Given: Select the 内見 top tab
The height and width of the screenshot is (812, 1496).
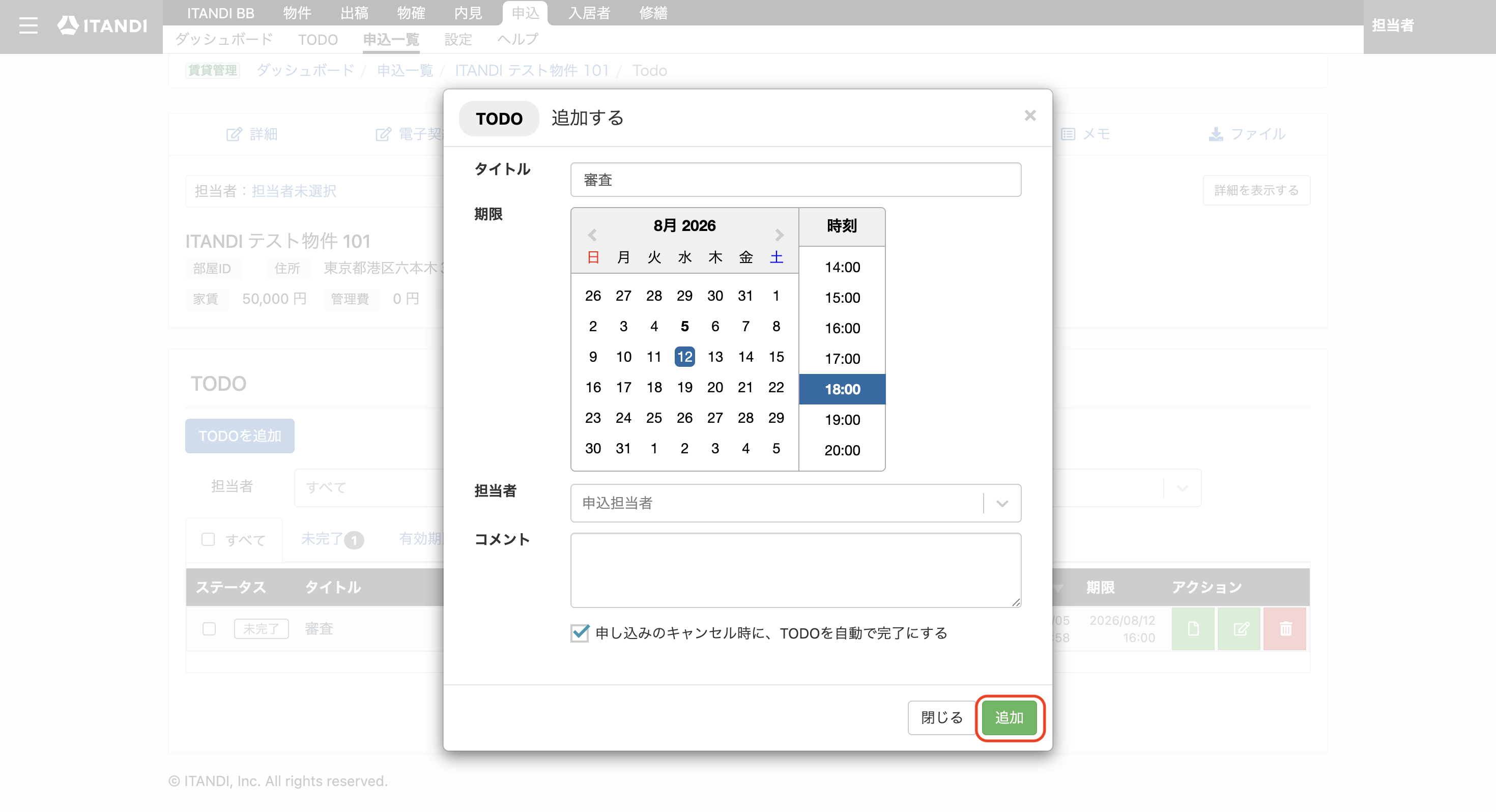Looking at the screenshot, I should [x=468, y=13].
